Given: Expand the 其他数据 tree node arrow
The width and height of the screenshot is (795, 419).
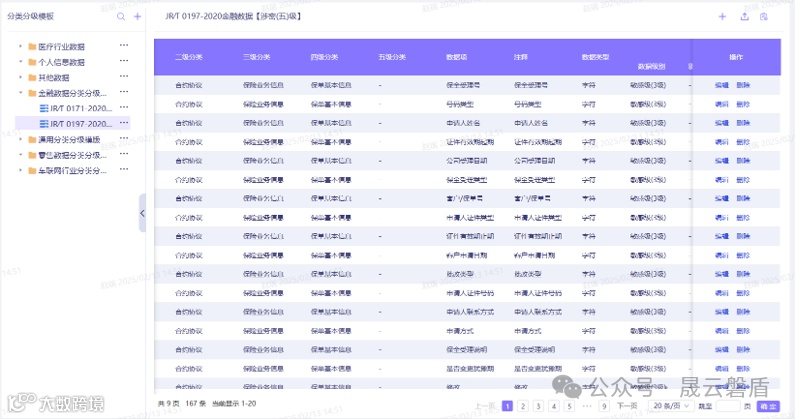Looking at the screenshot, I should tap(20, 78).
